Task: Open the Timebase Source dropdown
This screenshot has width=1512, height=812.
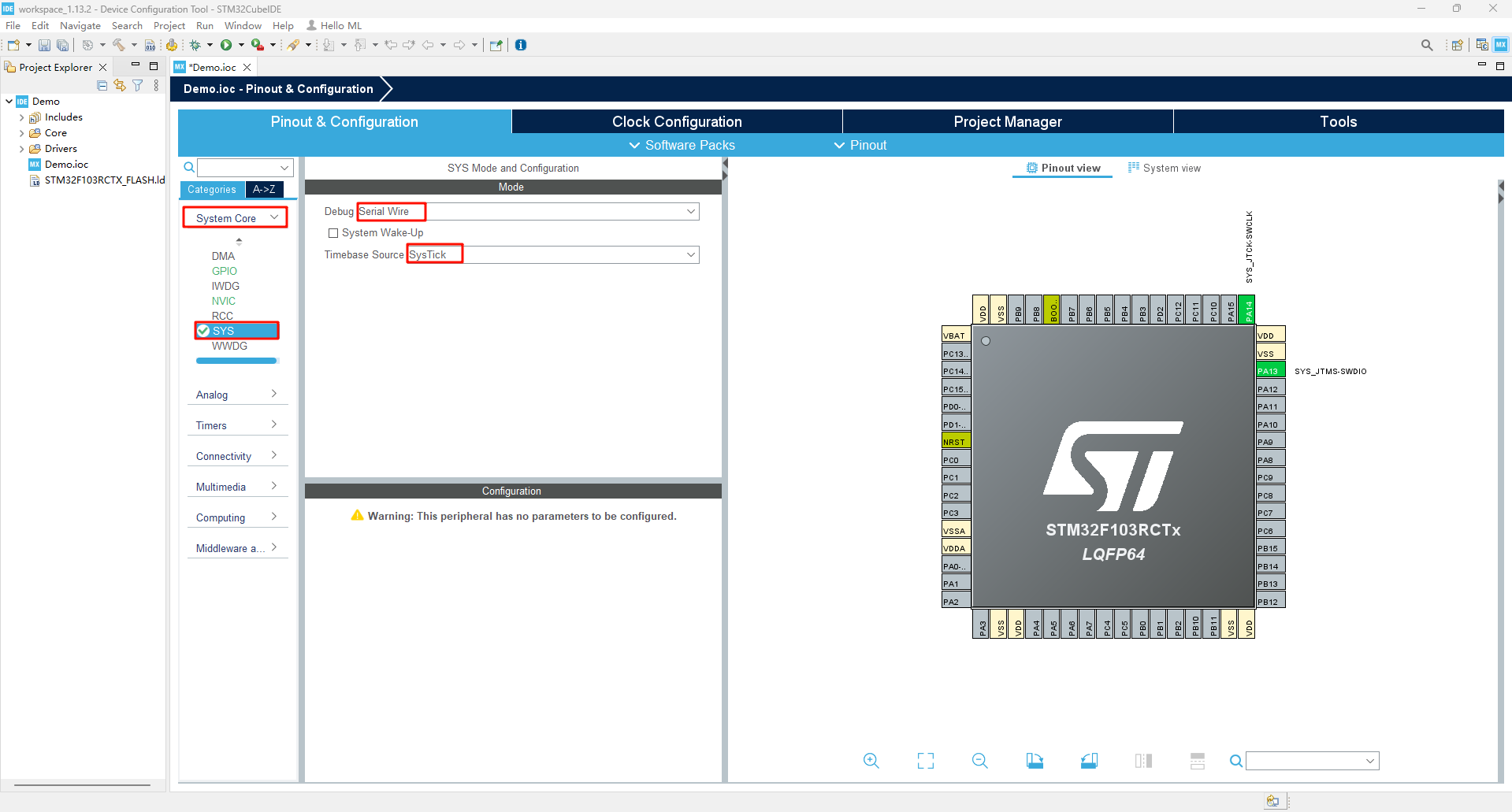Action: point(690,254)
